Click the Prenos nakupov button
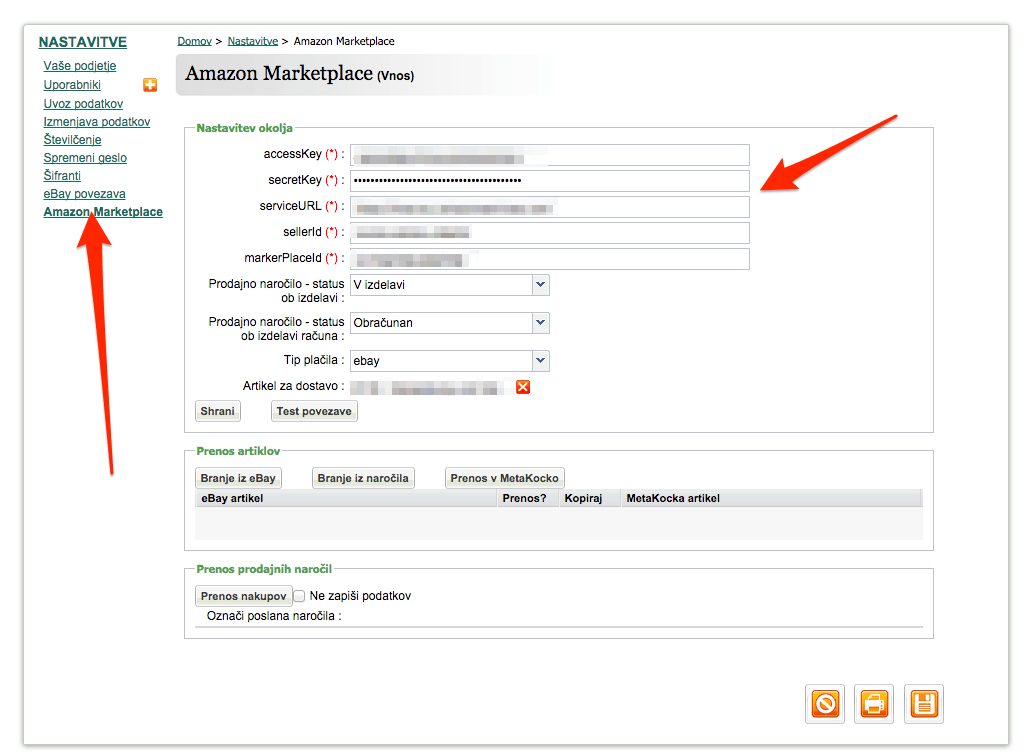The width and height of the screenshot is (1029, 755). 243,596
